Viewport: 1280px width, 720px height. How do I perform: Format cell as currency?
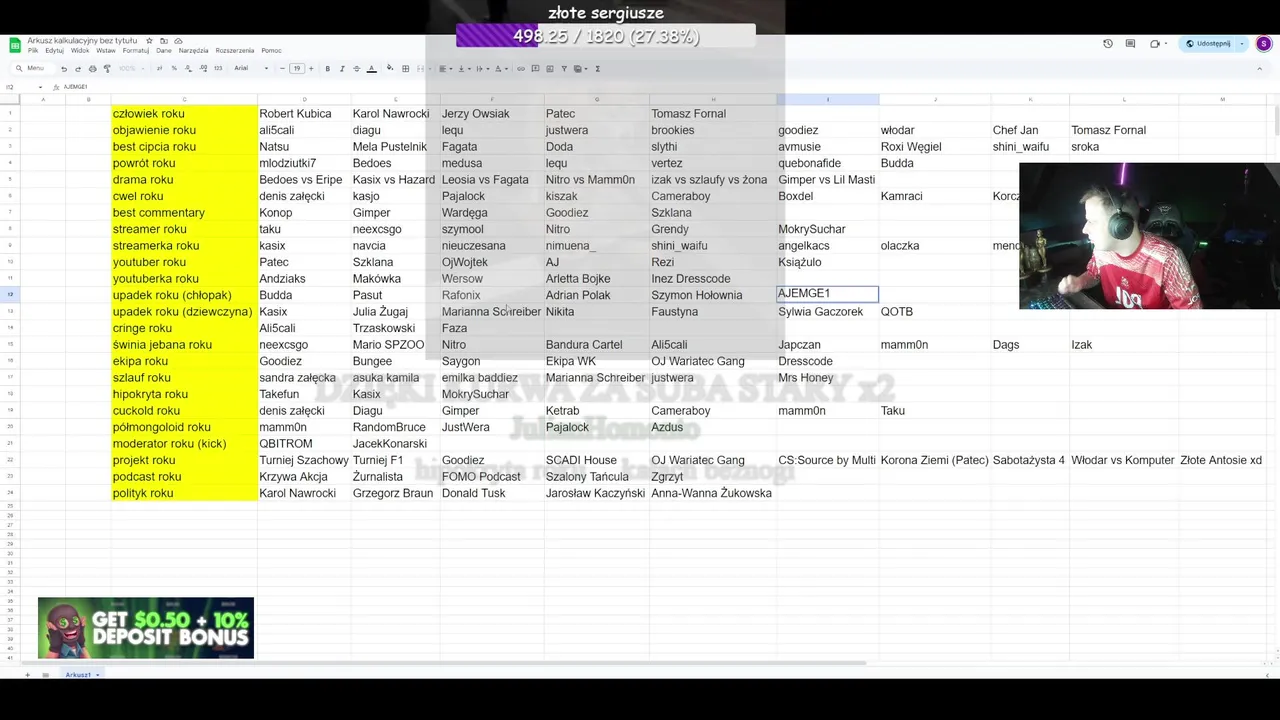pyautogui.click(x=159, y=68)
